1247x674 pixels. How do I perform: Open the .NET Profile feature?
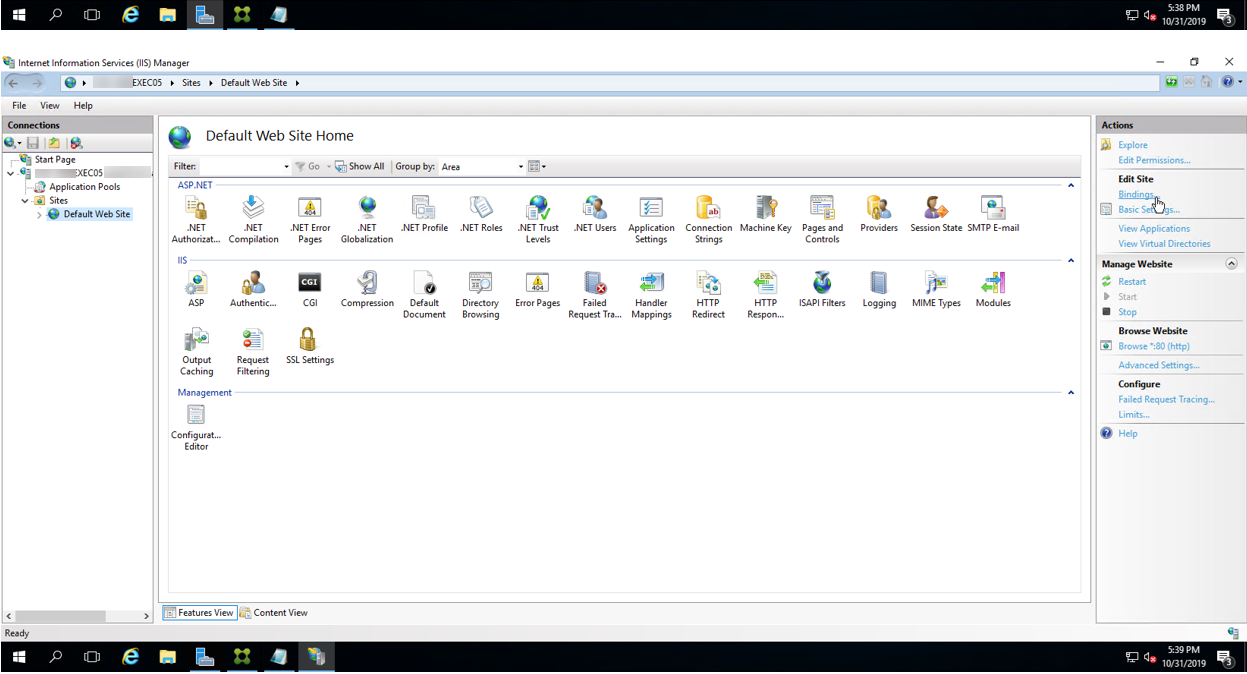(424, 214)
